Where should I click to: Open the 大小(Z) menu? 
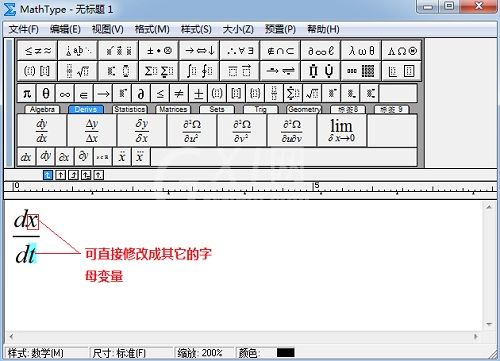click(x=238, y=29)
